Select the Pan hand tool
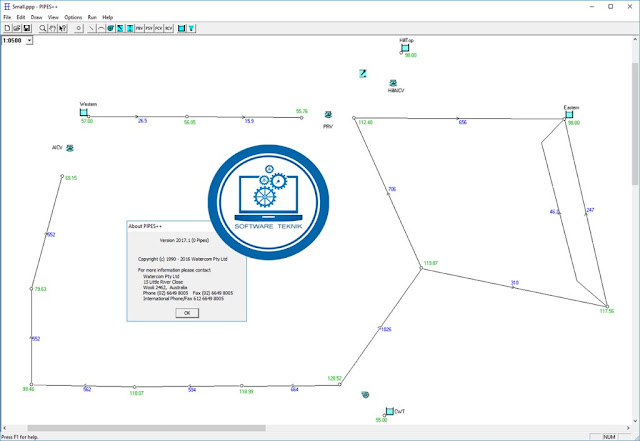The image size is (640, 441). coord(52,28)
